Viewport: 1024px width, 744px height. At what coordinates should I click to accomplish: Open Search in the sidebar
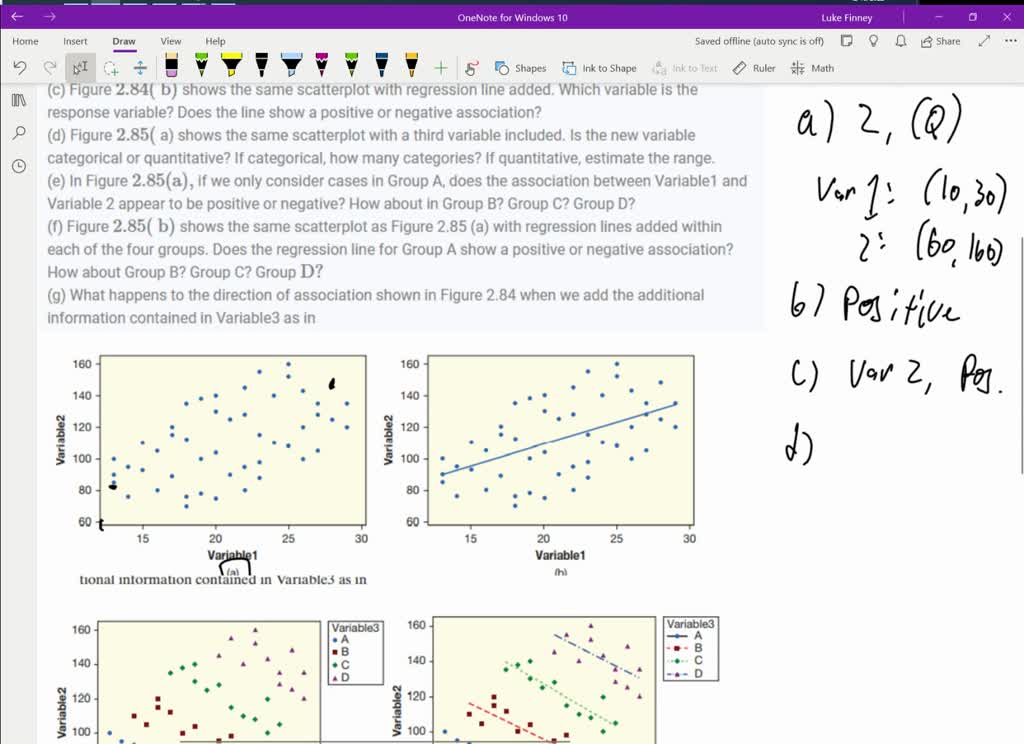[16, 132]
